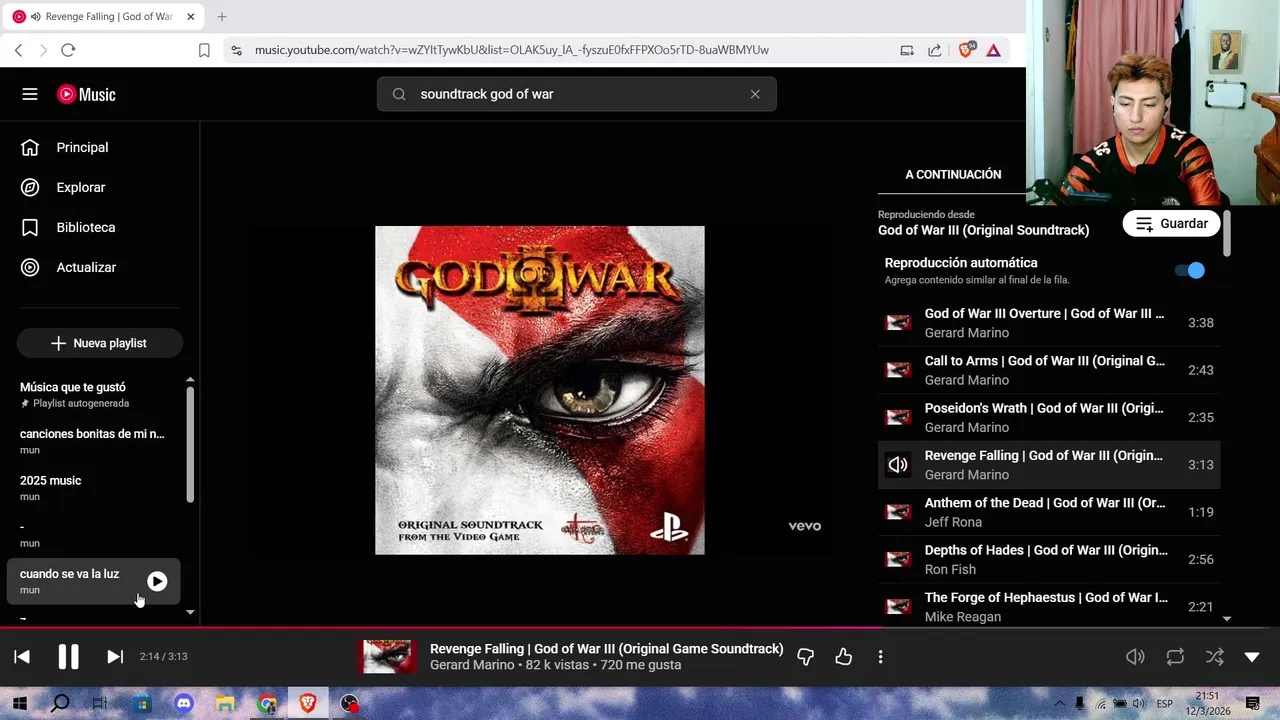Click the URL address bar
This screenshot has width=1280, height=720.
511,50
